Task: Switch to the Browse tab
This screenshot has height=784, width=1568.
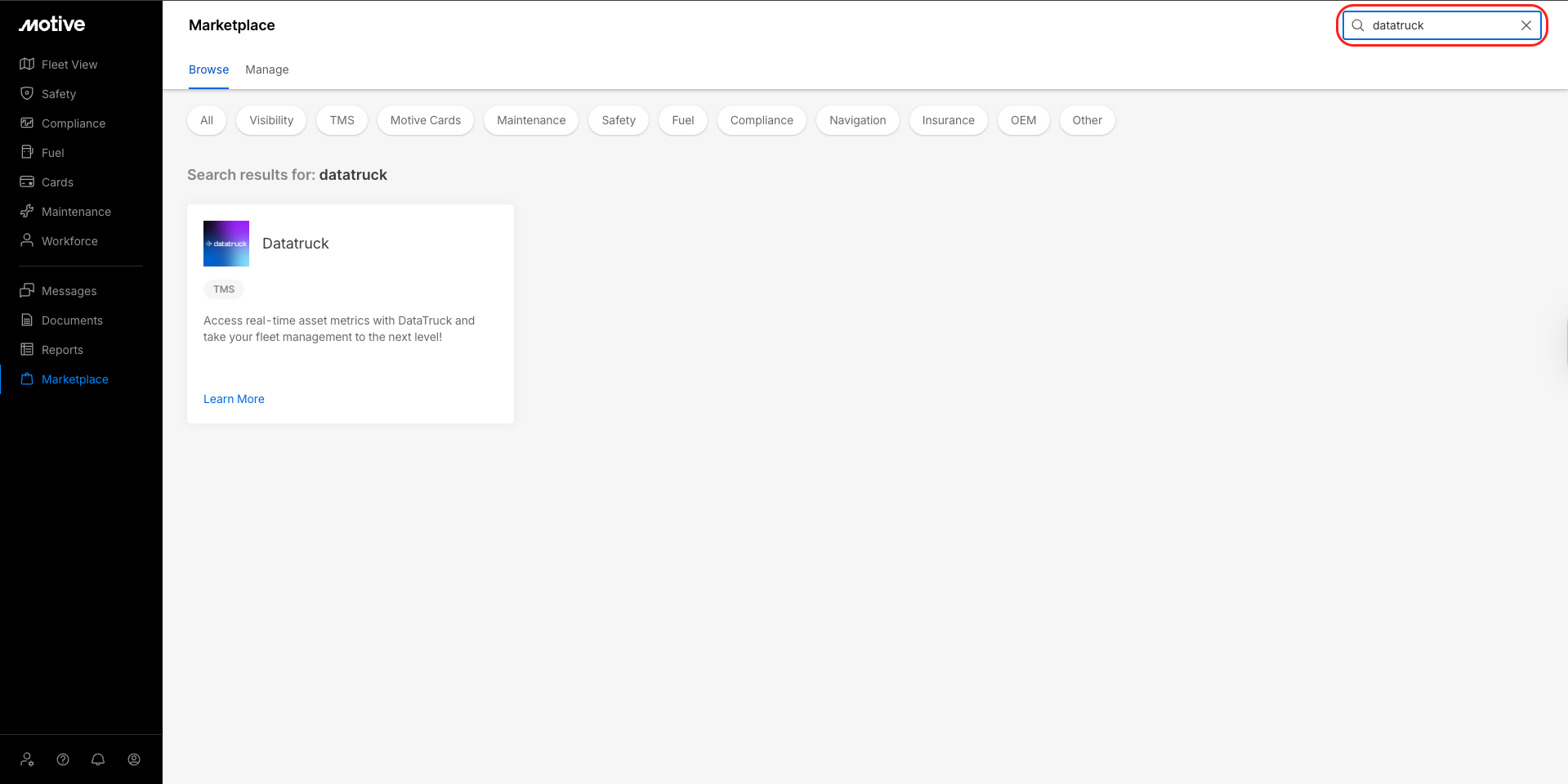Action: coord(208,69)
